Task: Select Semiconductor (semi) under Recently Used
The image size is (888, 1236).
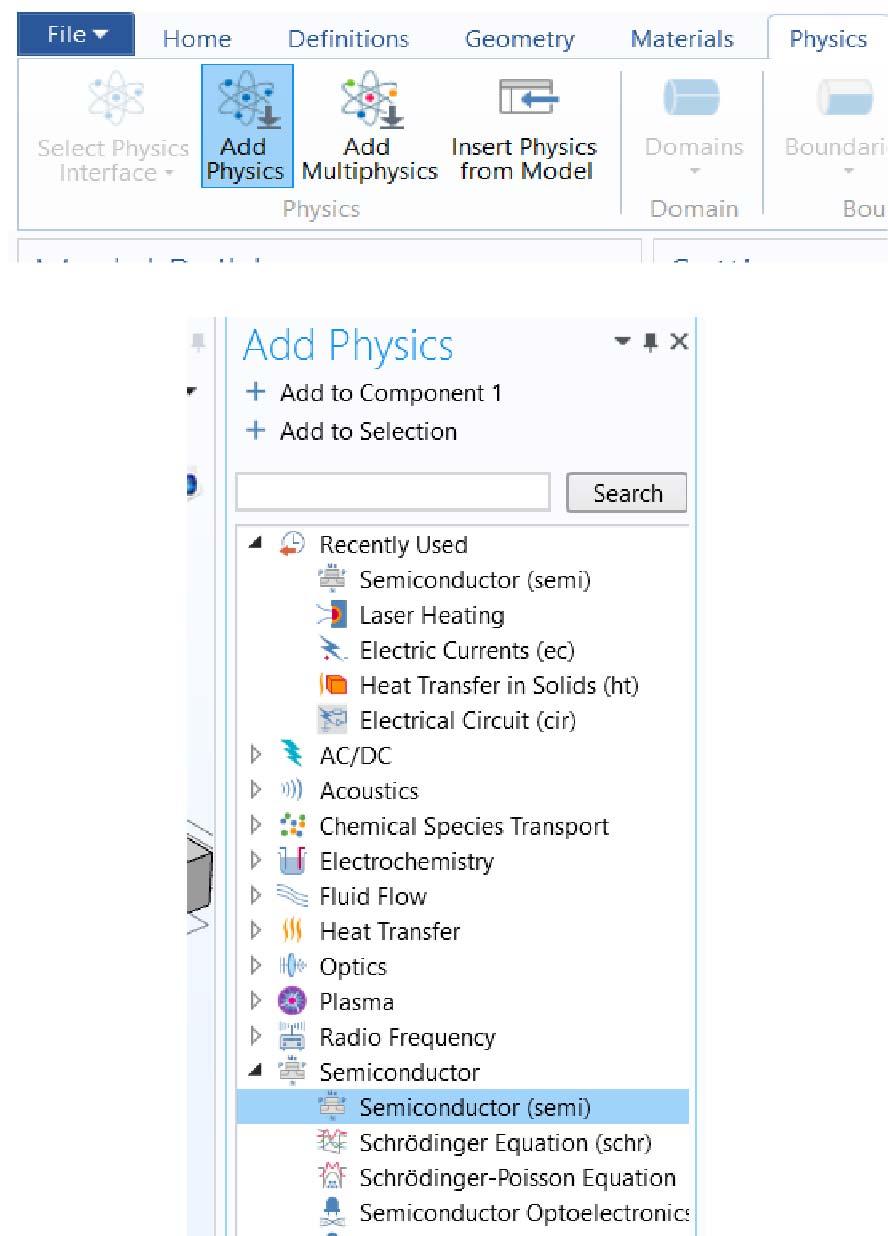Action: point(475,580)
